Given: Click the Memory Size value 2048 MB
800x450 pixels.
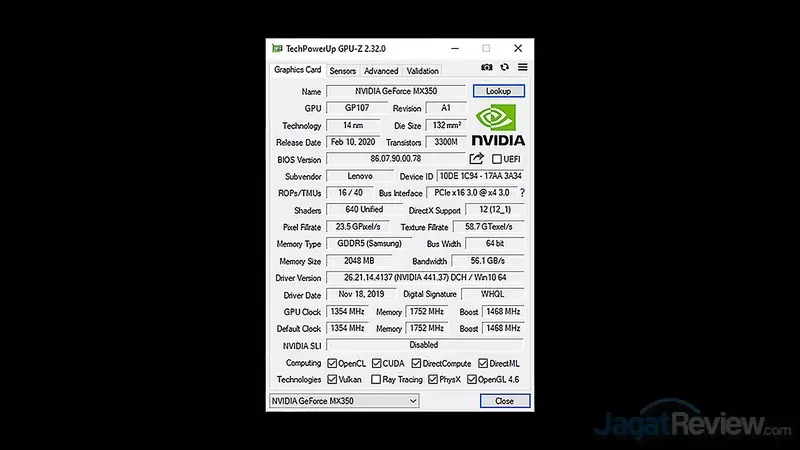Looking at the screenshot, I should [x=359, y=261].
